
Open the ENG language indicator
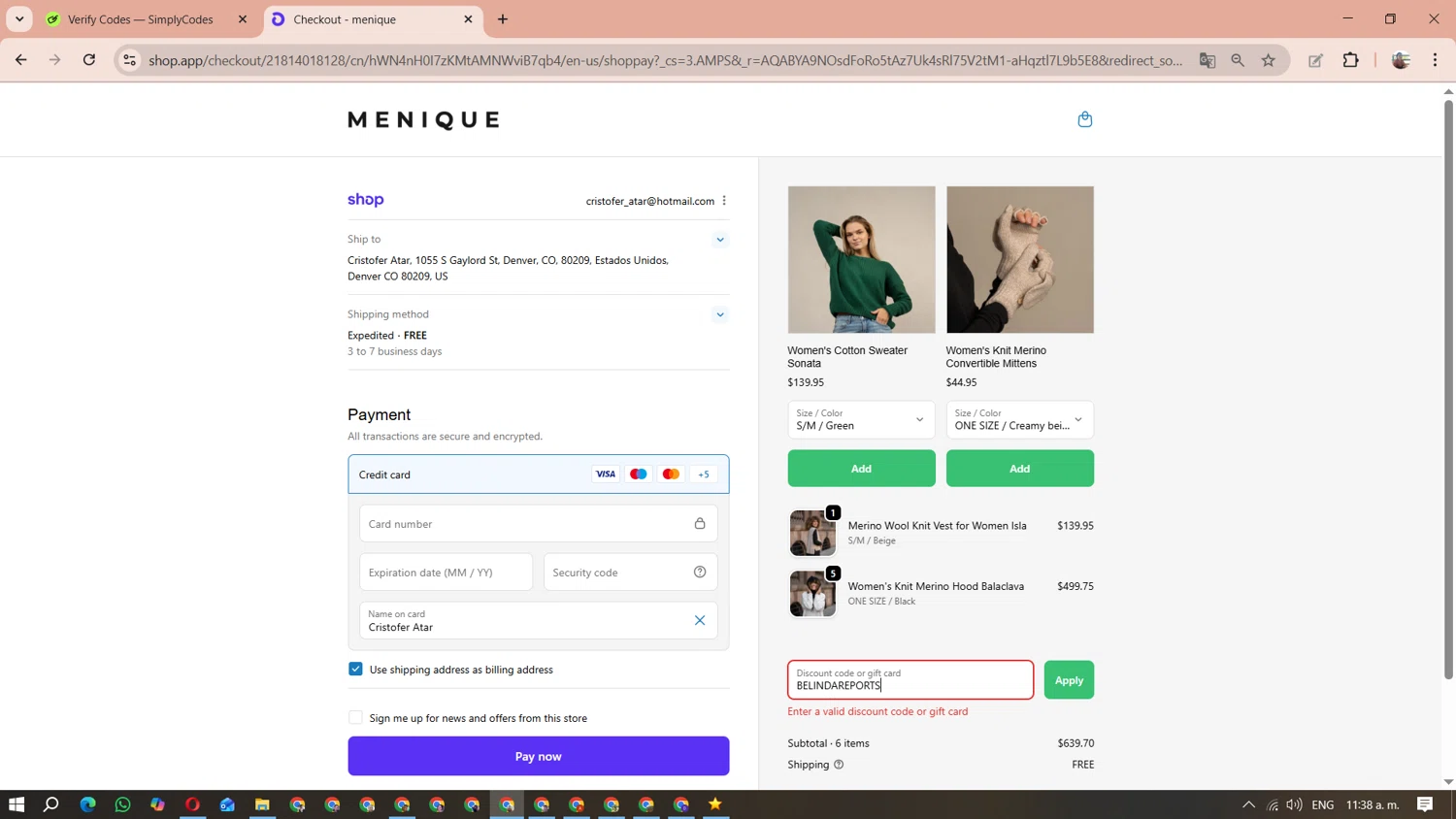tap(1322, 804)
